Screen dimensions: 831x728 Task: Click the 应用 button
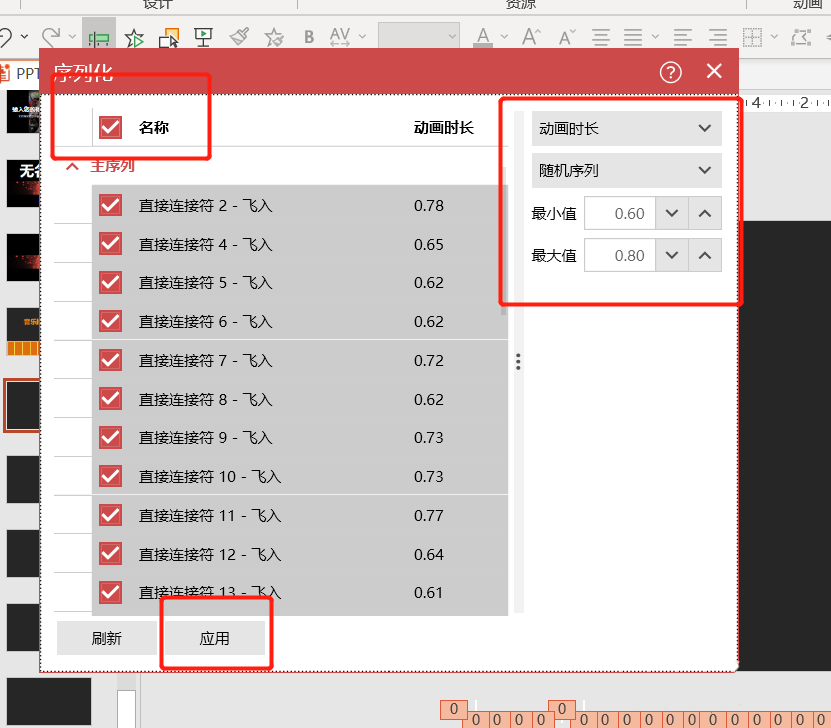[215, 637]
